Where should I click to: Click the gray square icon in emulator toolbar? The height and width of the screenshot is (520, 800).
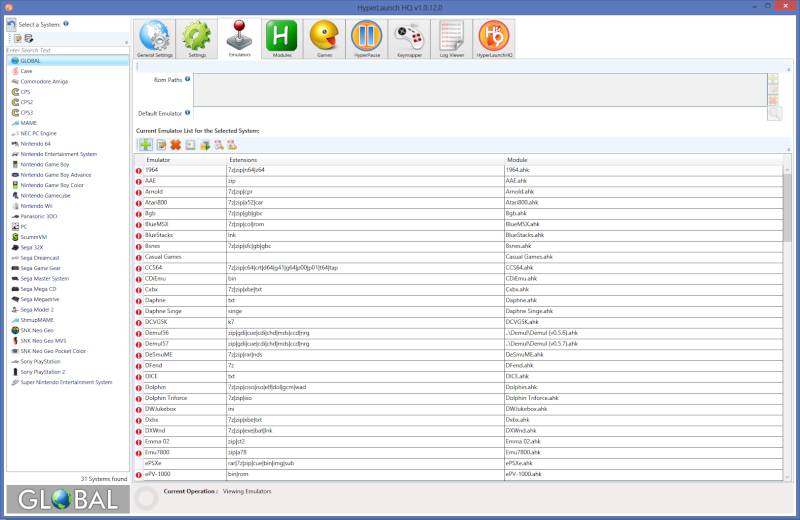pos(190,145)
